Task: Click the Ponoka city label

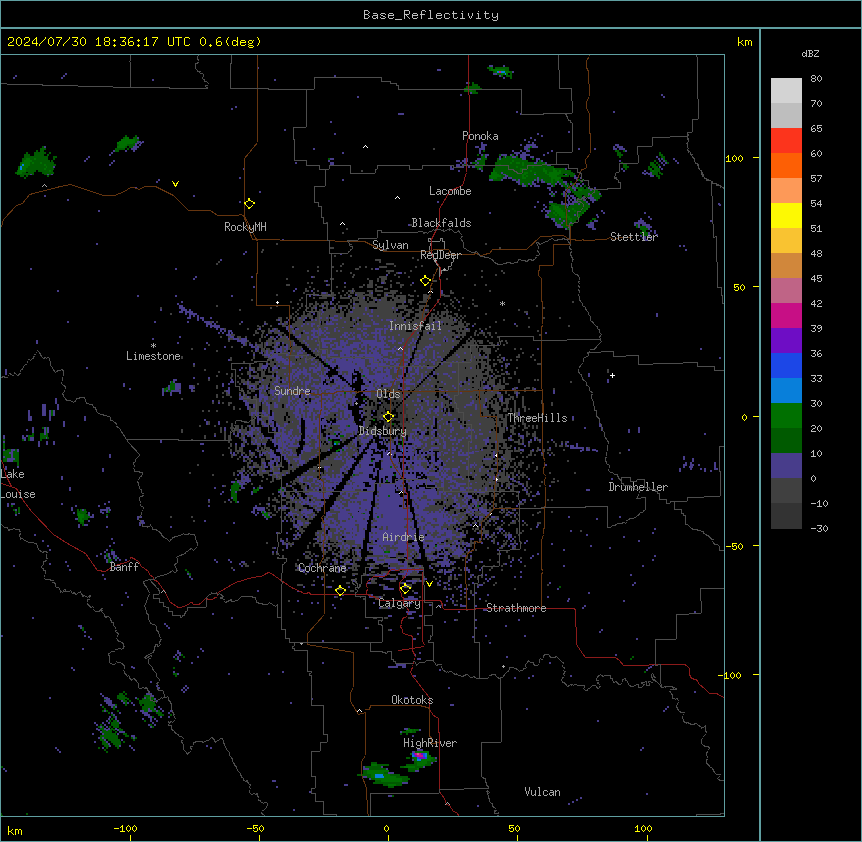Action: tap(480, 136)
